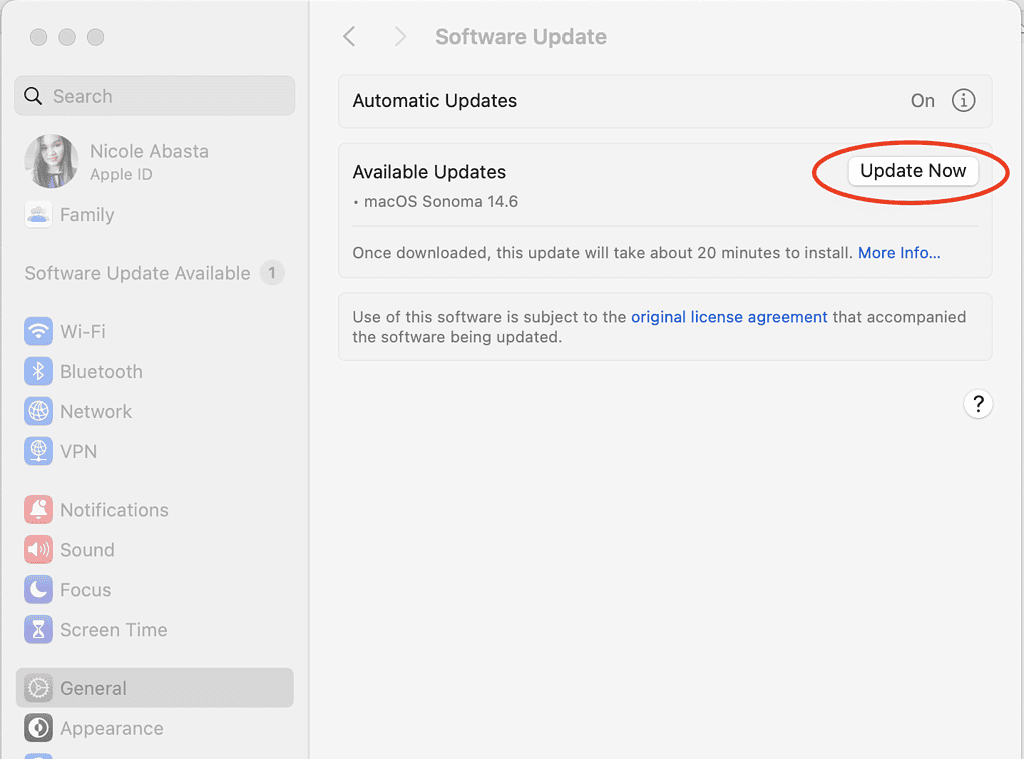Image resolution: width=1024 pixels, height=759 pixels.
Task: Go back with the left chevron
Action: tap(349, 37)
